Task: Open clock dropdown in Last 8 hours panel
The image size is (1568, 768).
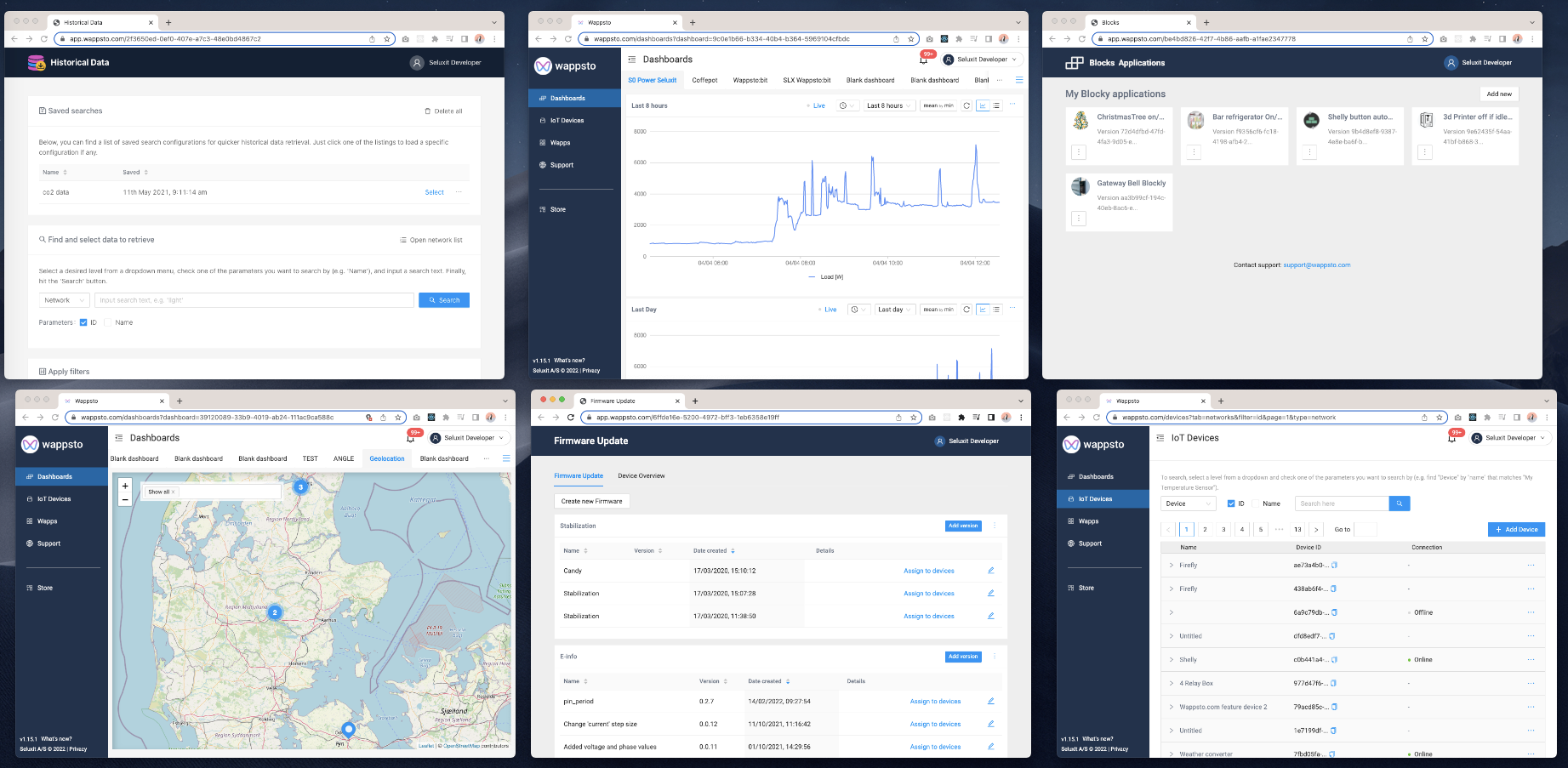Action: [x=847, y=105]
